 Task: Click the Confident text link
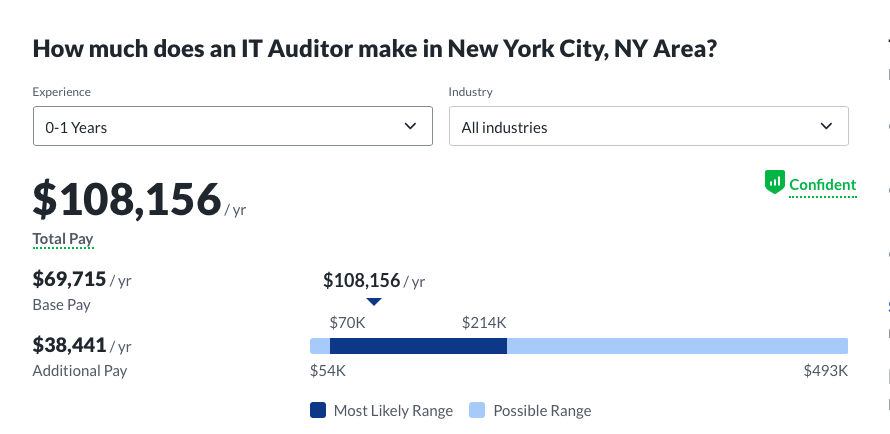(822, 185)
